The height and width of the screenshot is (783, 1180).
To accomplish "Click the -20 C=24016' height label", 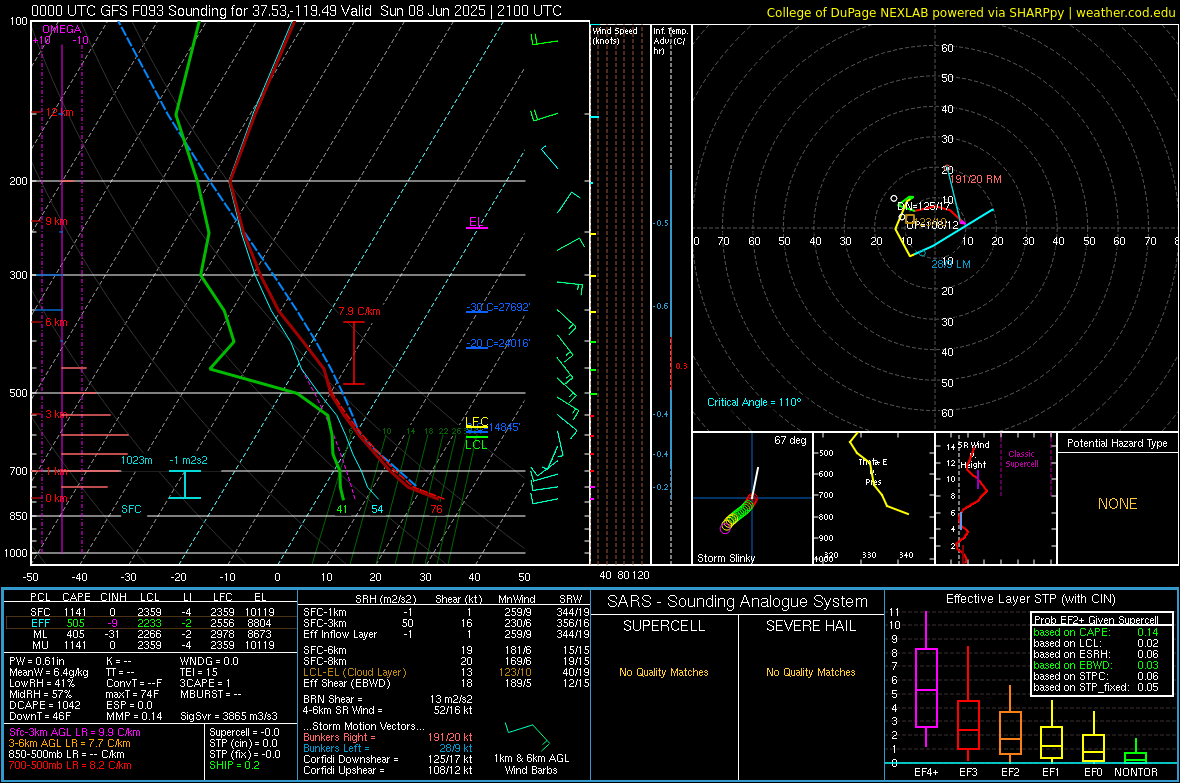I will 498,343.
